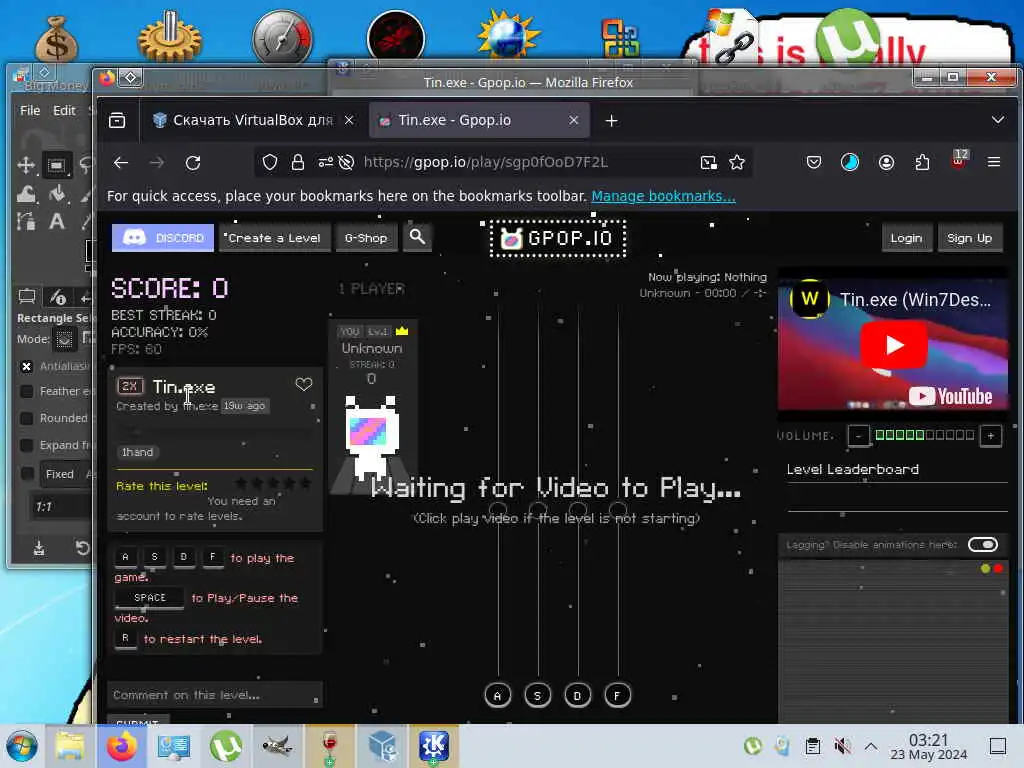Screen dimensions: 1024x768
Task: Open Firefox View icon
Action: (x=118, y=120)
